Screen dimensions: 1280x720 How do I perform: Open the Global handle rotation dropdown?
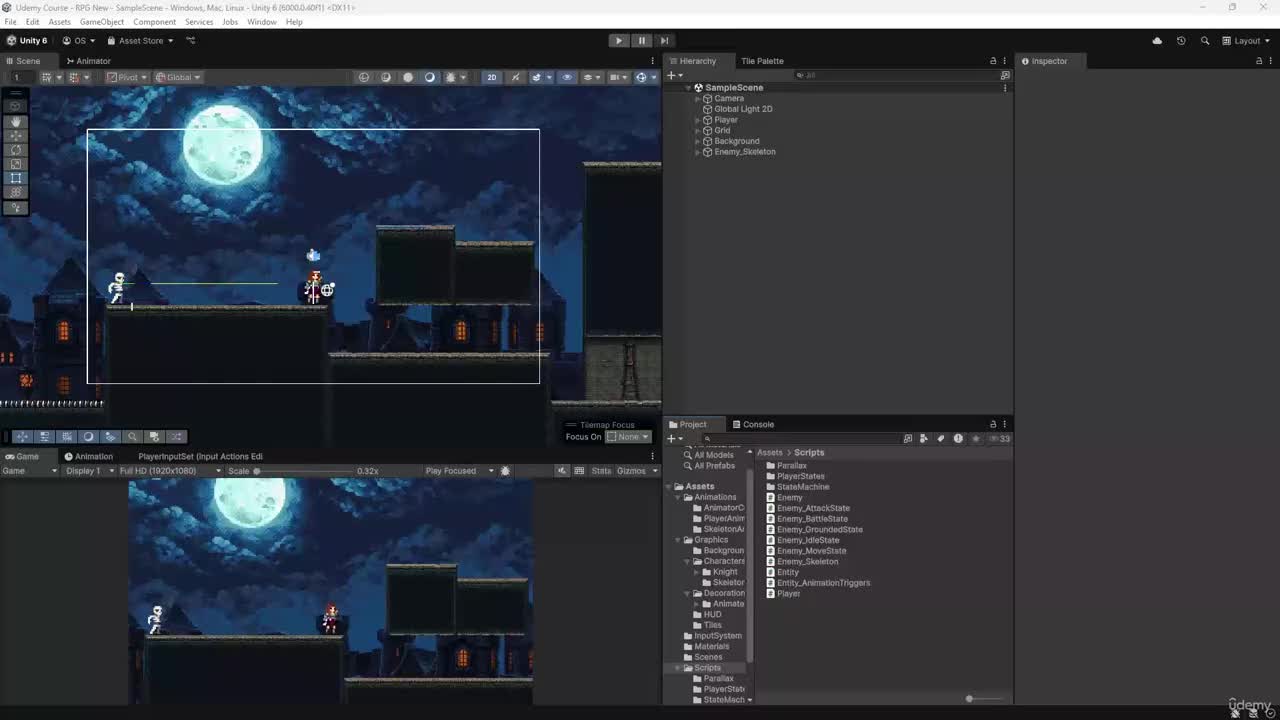[x=177, y=77]
